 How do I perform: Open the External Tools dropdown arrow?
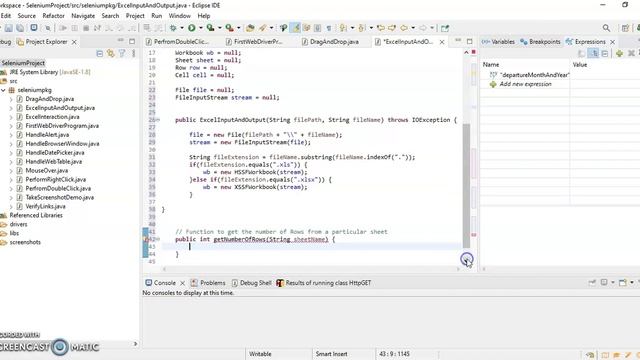238,28
